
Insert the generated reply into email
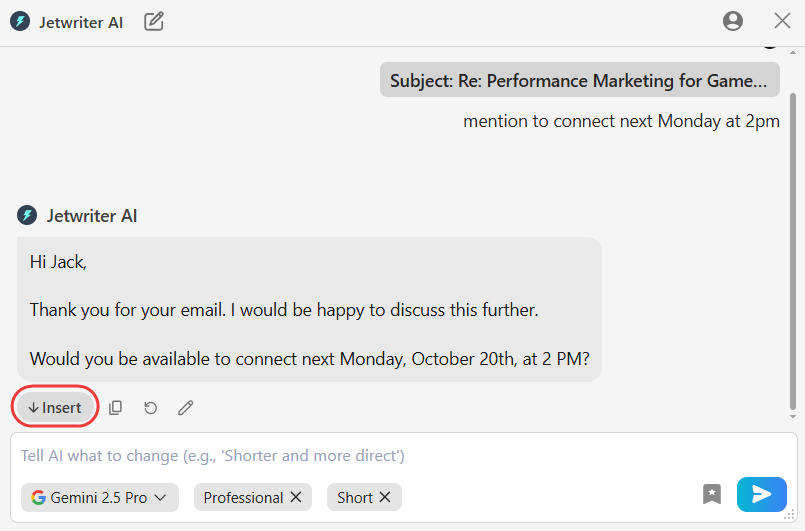[56, 408]
